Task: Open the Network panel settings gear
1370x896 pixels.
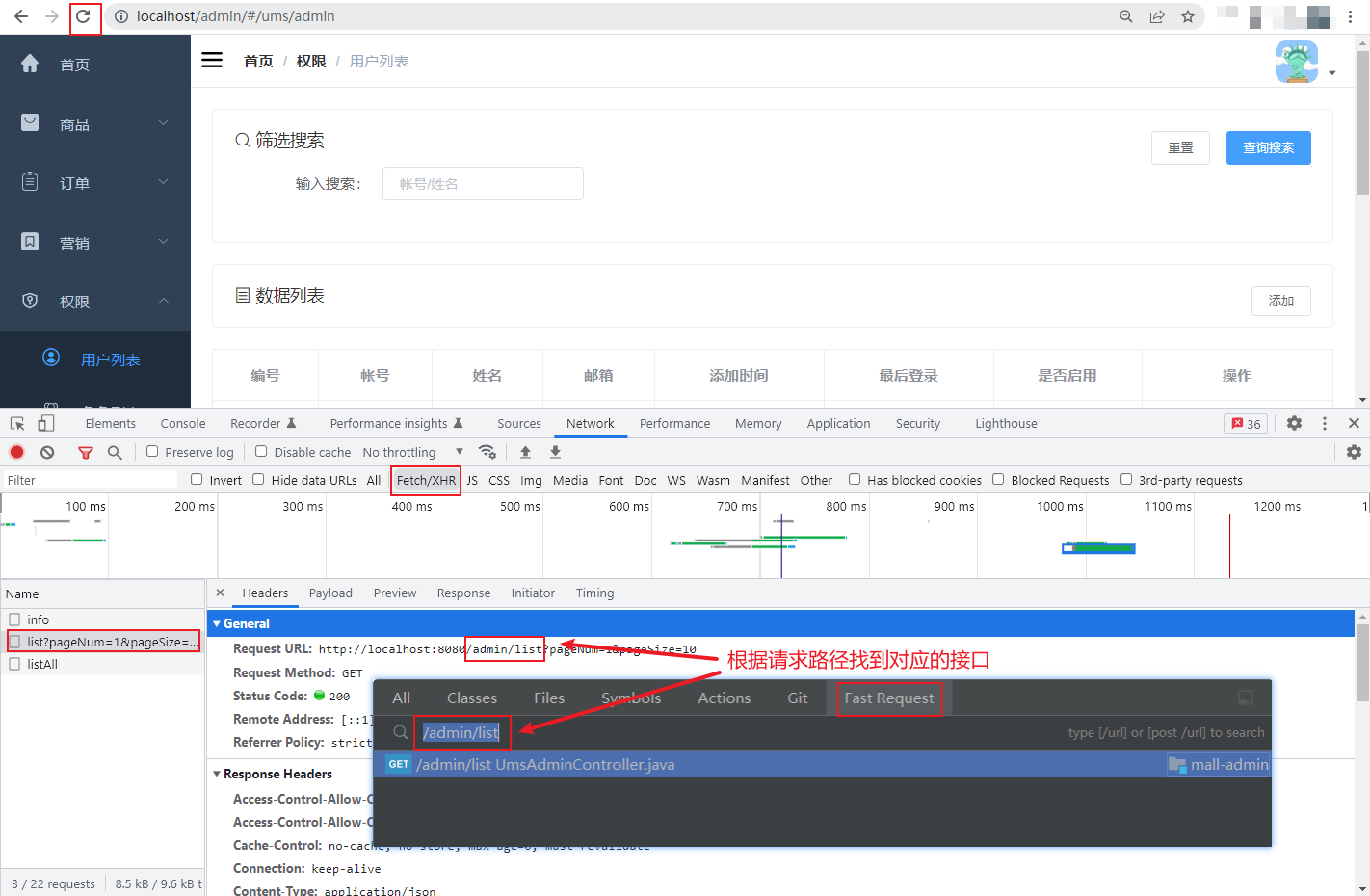Action: click(x=1354, y=452)
